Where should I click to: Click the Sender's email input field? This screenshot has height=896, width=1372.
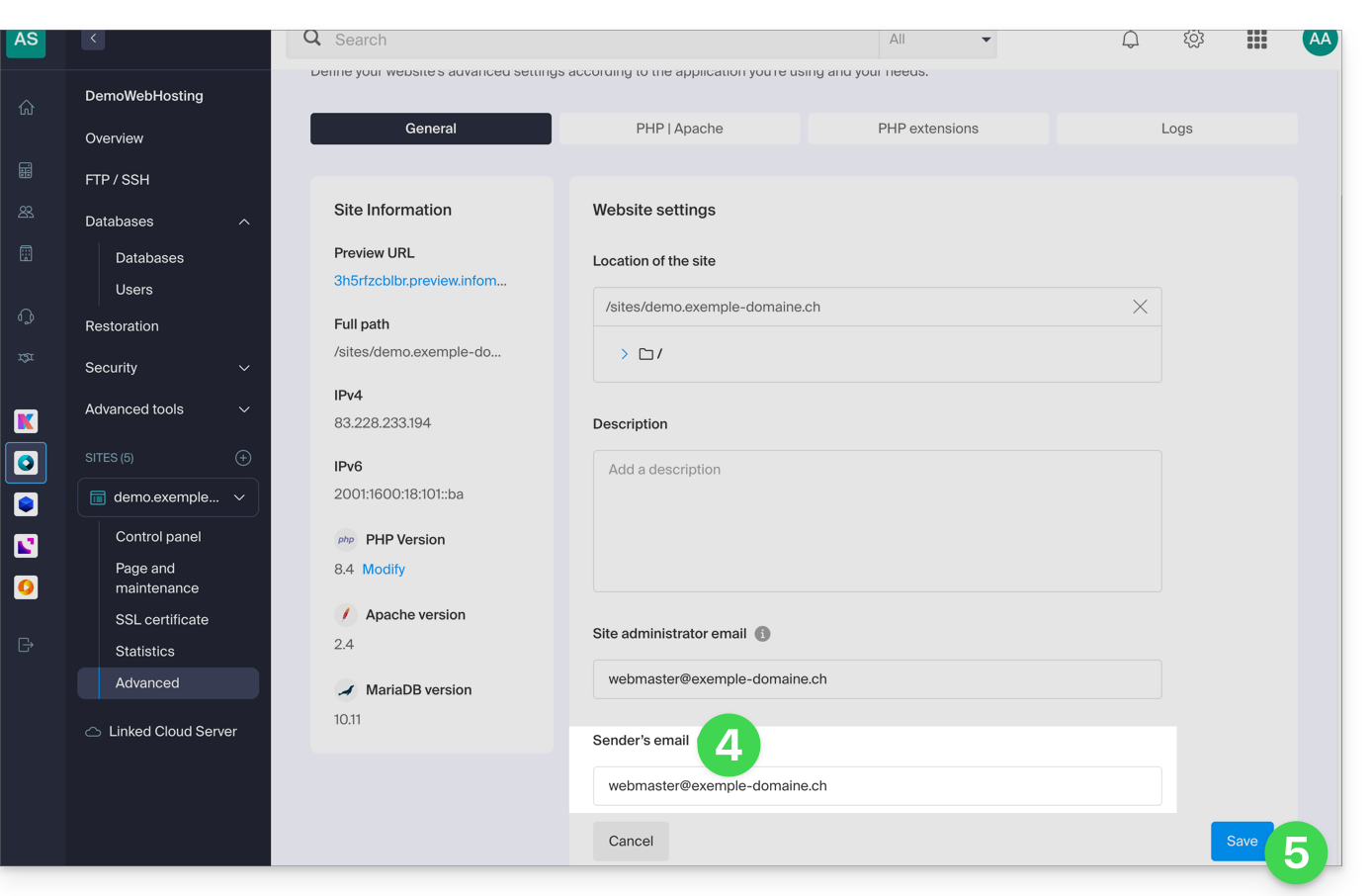pos(877,786)
